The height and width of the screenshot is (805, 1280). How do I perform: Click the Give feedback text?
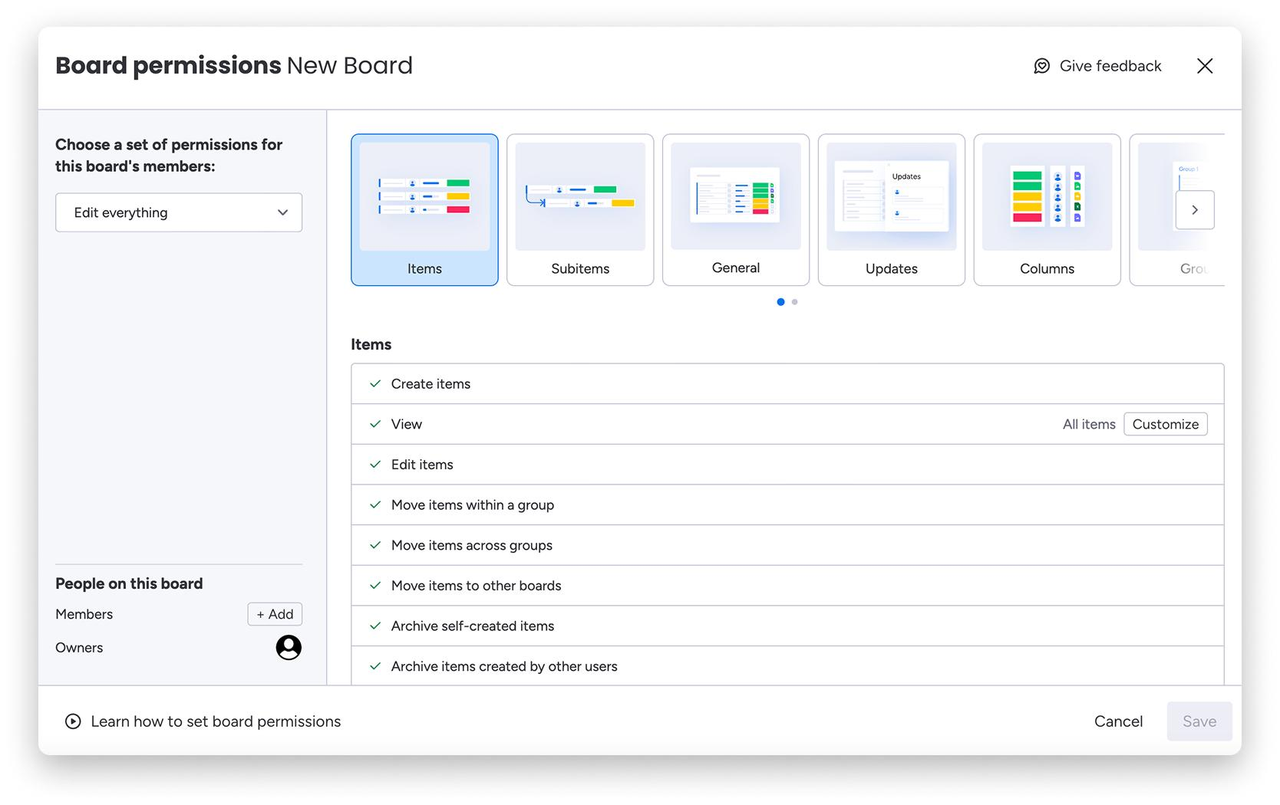click(1111, 66)
